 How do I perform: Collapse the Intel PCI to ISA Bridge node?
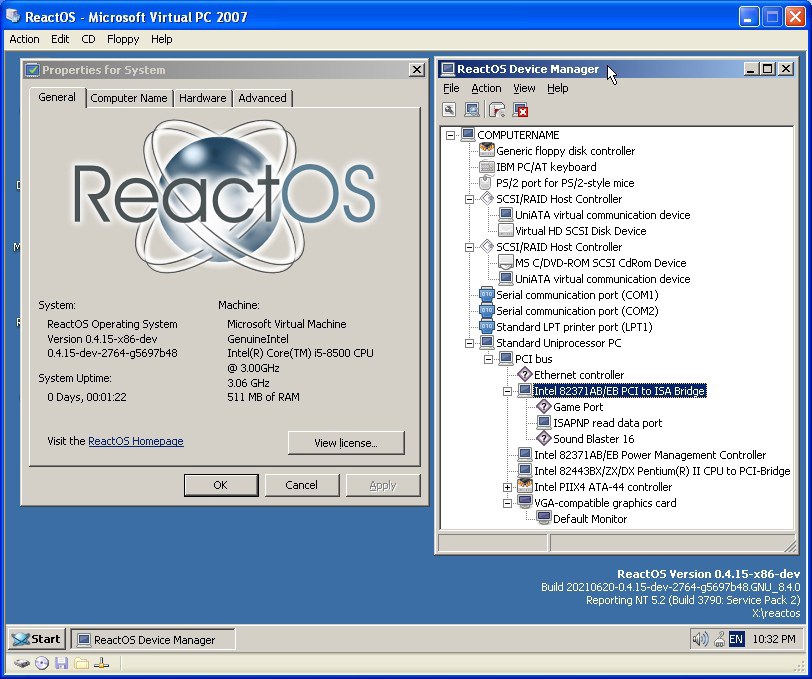coord(508,391)
